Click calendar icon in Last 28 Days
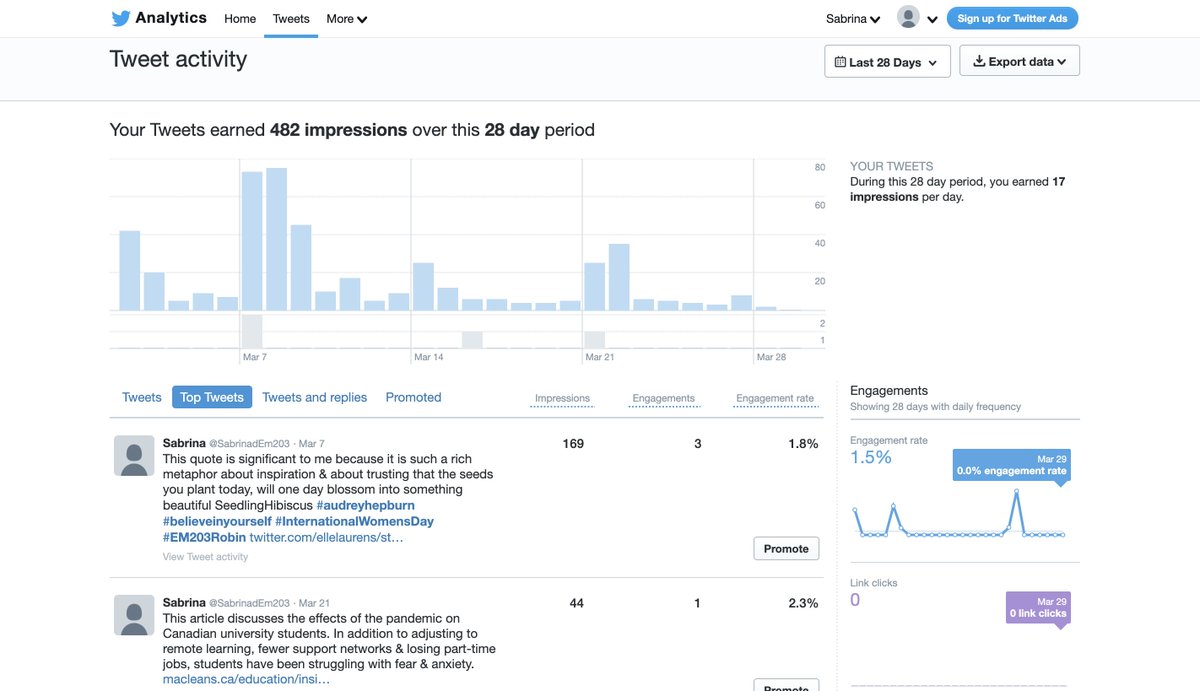Viewport: 1200px width, 691px height. pyautogui.click(x=840, y=62)
